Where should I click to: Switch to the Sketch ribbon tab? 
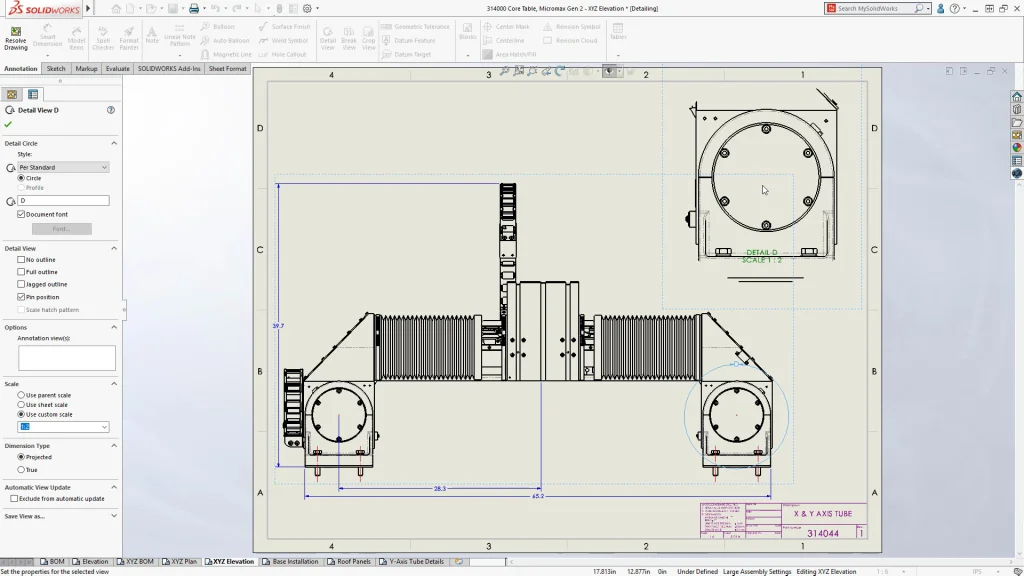tap(56, 69)
